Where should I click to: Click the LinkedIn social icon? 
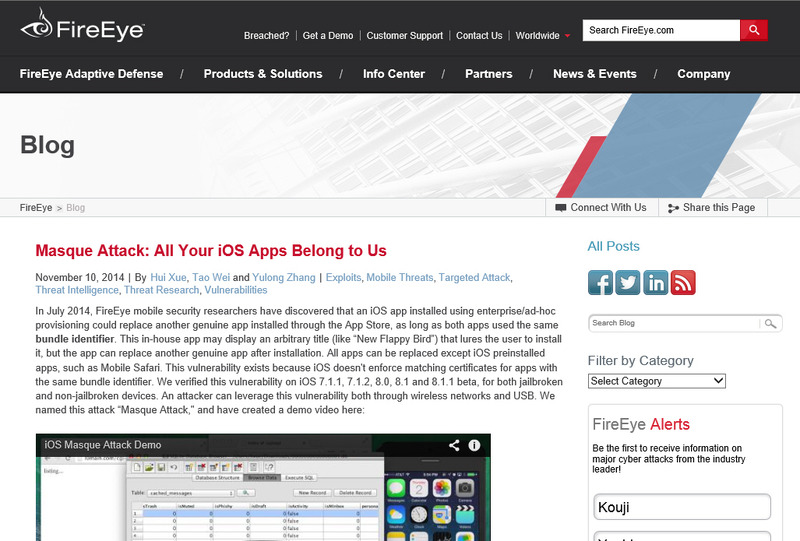[656, 282]
